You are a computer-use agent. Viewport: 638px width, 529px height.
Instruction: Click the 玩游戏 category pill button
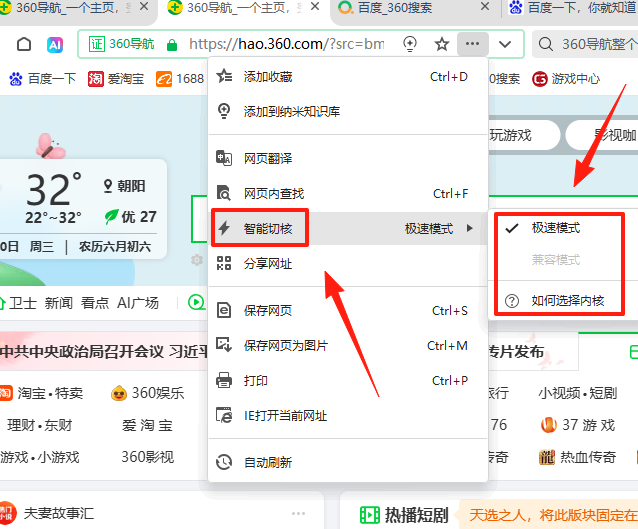click(x=522, y=135)
